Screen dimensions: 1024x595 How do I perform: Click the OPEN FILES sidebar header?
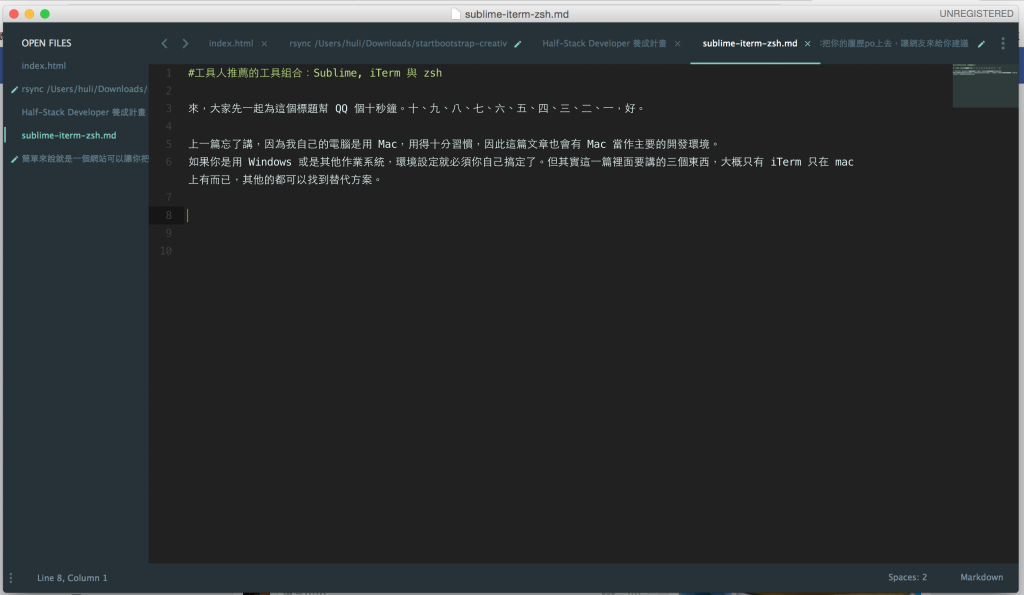[x=46, y=43]
